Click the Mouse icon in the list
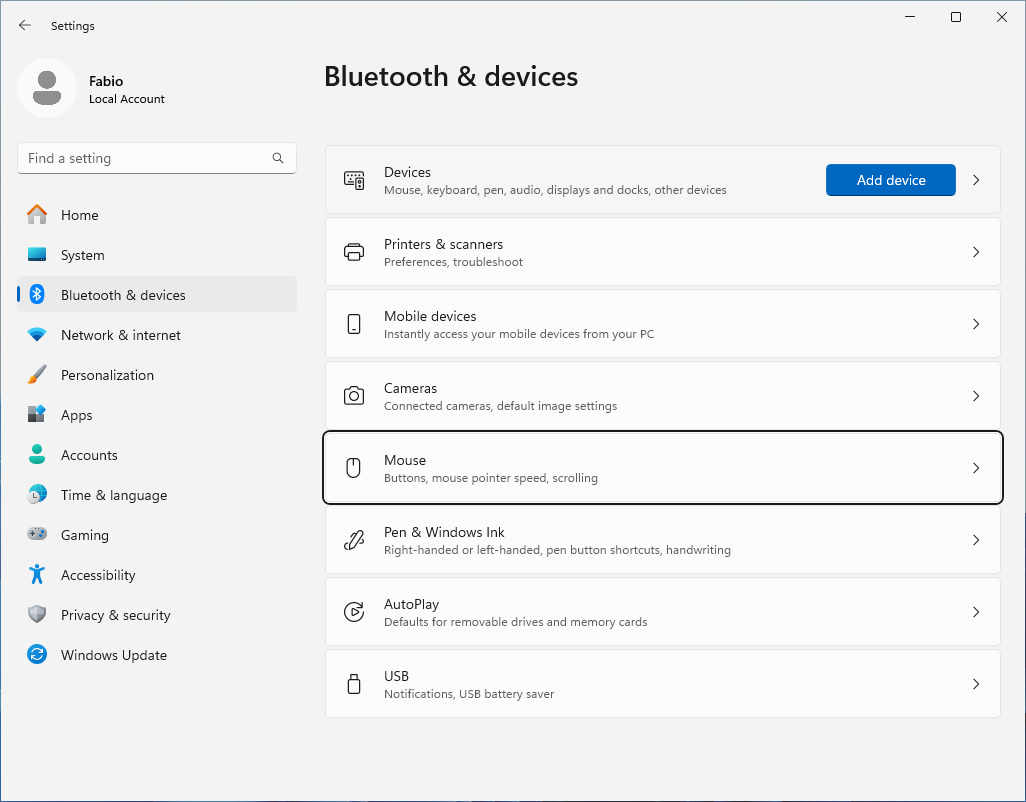Image resolution: width=1026 pixels, height=802 pixels. click(353, 468)
